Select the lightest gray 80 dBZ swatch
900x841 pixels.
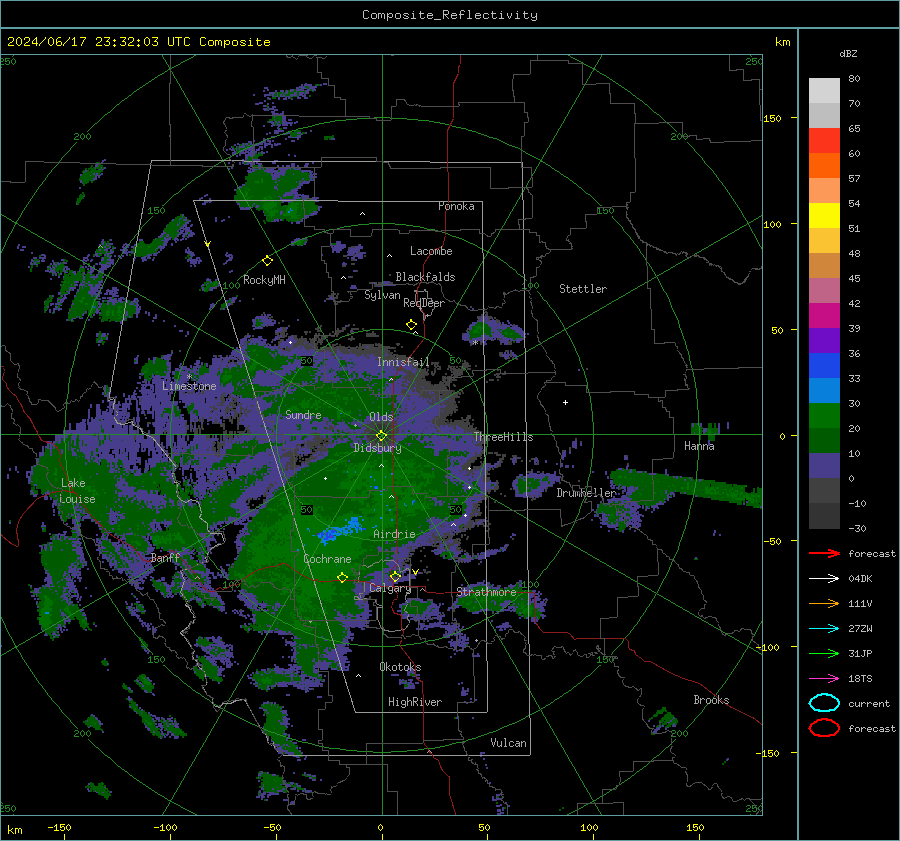(824, 90)
